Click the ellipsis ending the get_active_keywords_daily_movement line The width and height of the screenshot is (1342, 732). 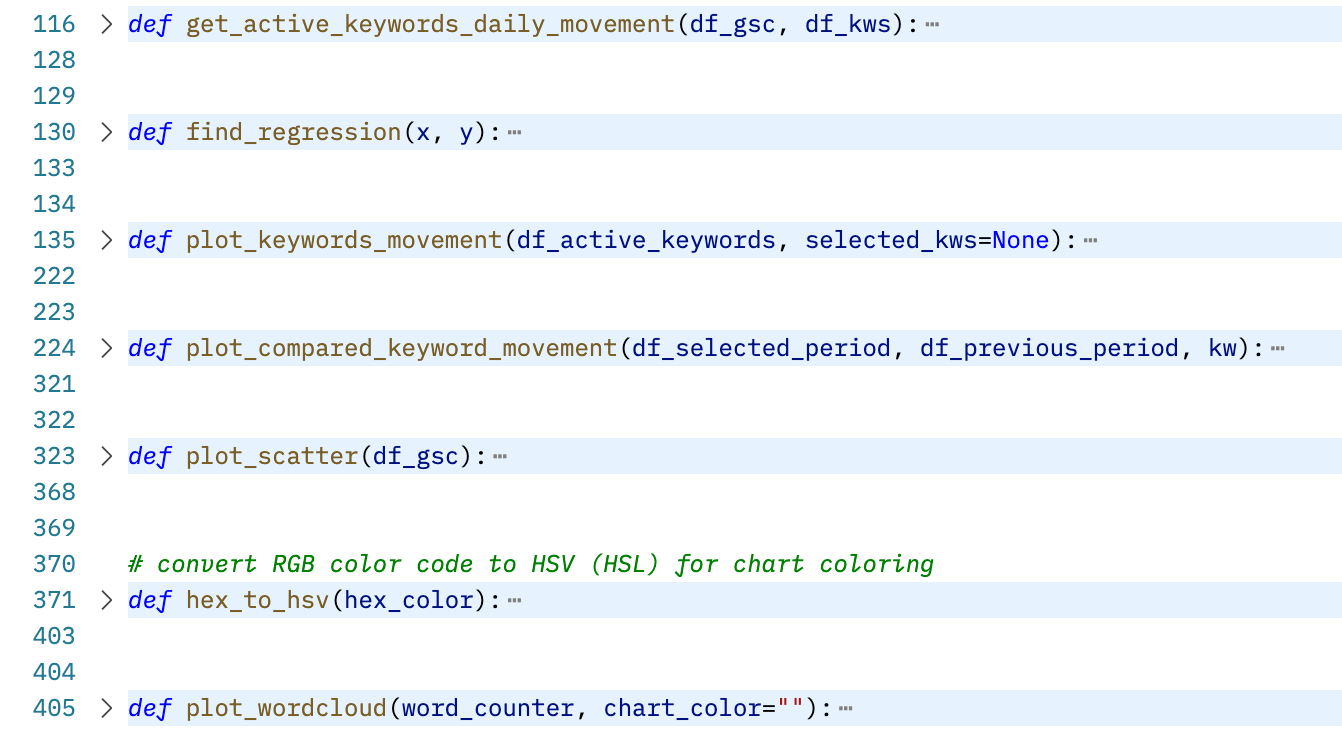pos(932,24)
